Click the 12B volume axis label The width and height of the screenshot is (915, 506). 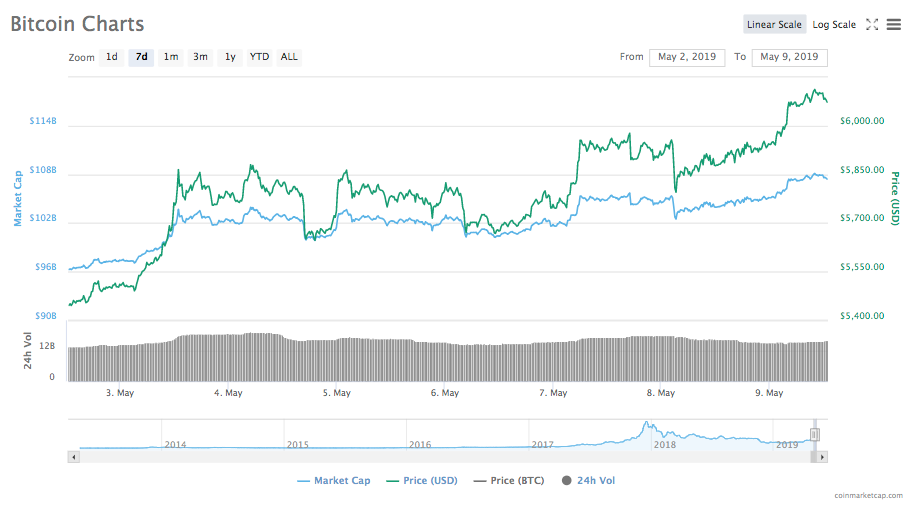tap(47, 346)
